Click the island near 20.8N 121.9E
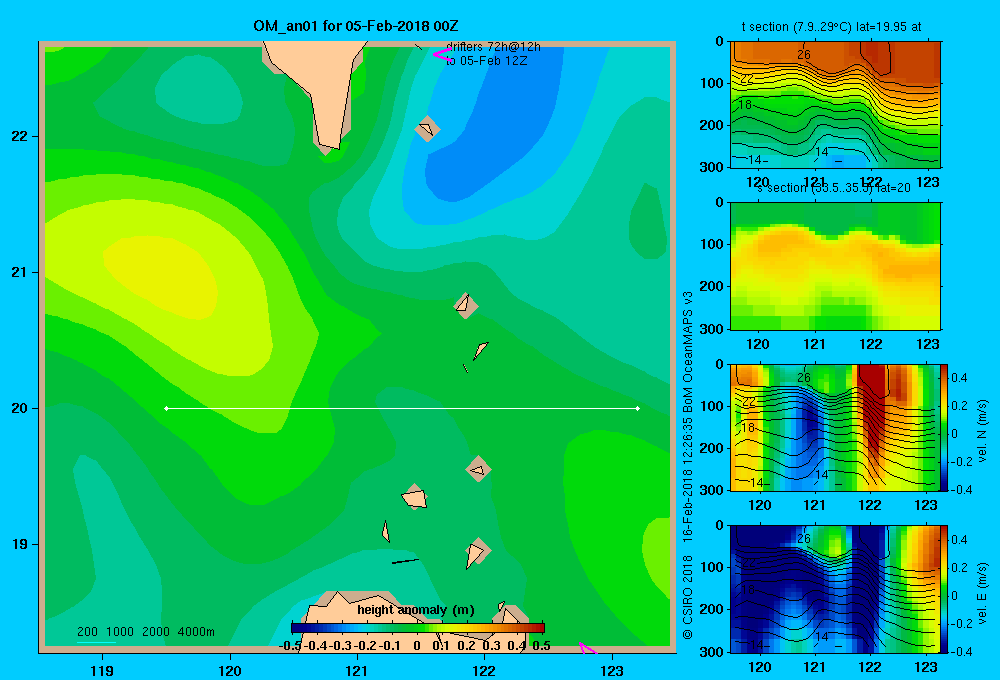Viewport: 1000px width, 680px height. click(466, 306)
